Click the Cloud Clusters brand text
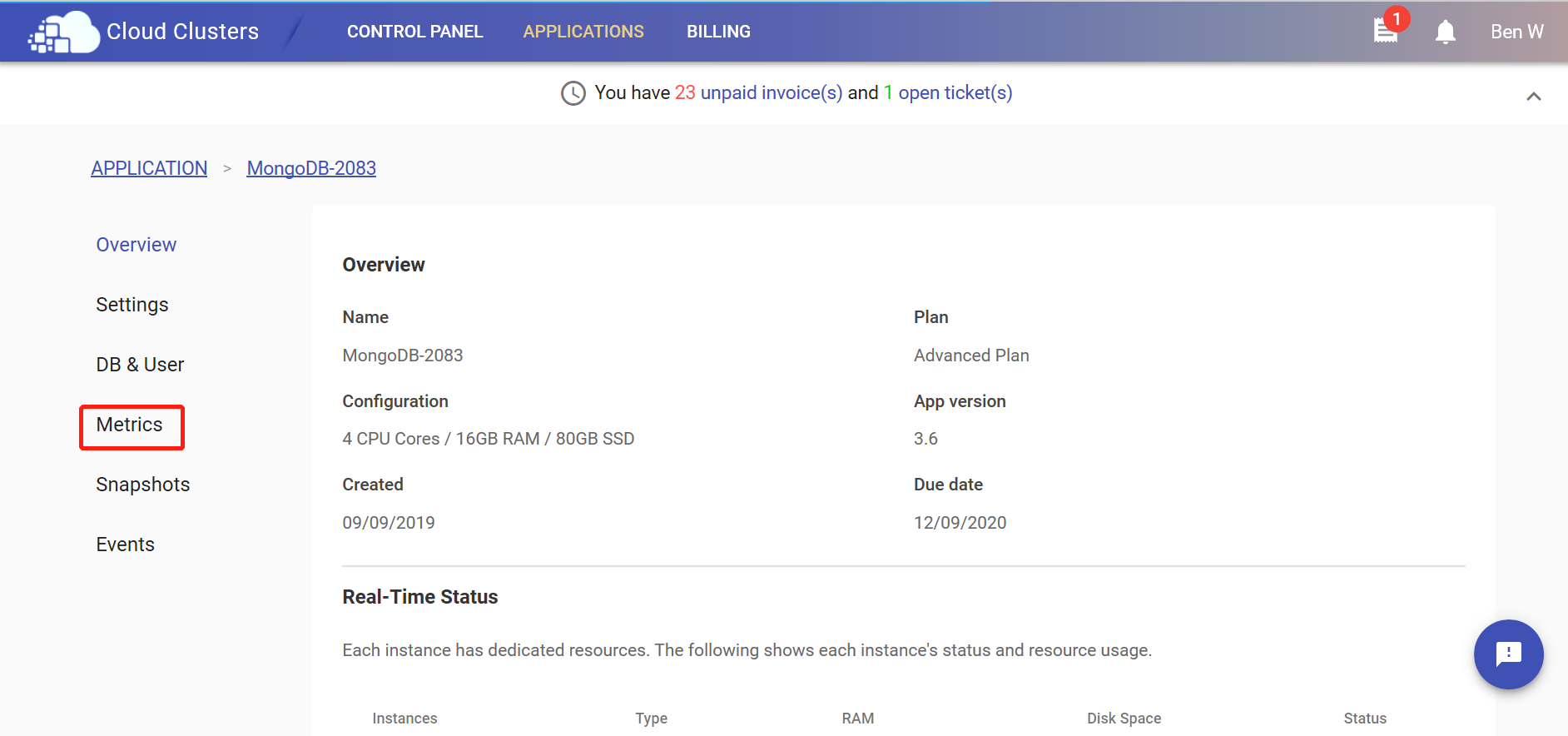The height and width of the screenshot is (736, 1568). pyautogui.click(x=182, y=32)
